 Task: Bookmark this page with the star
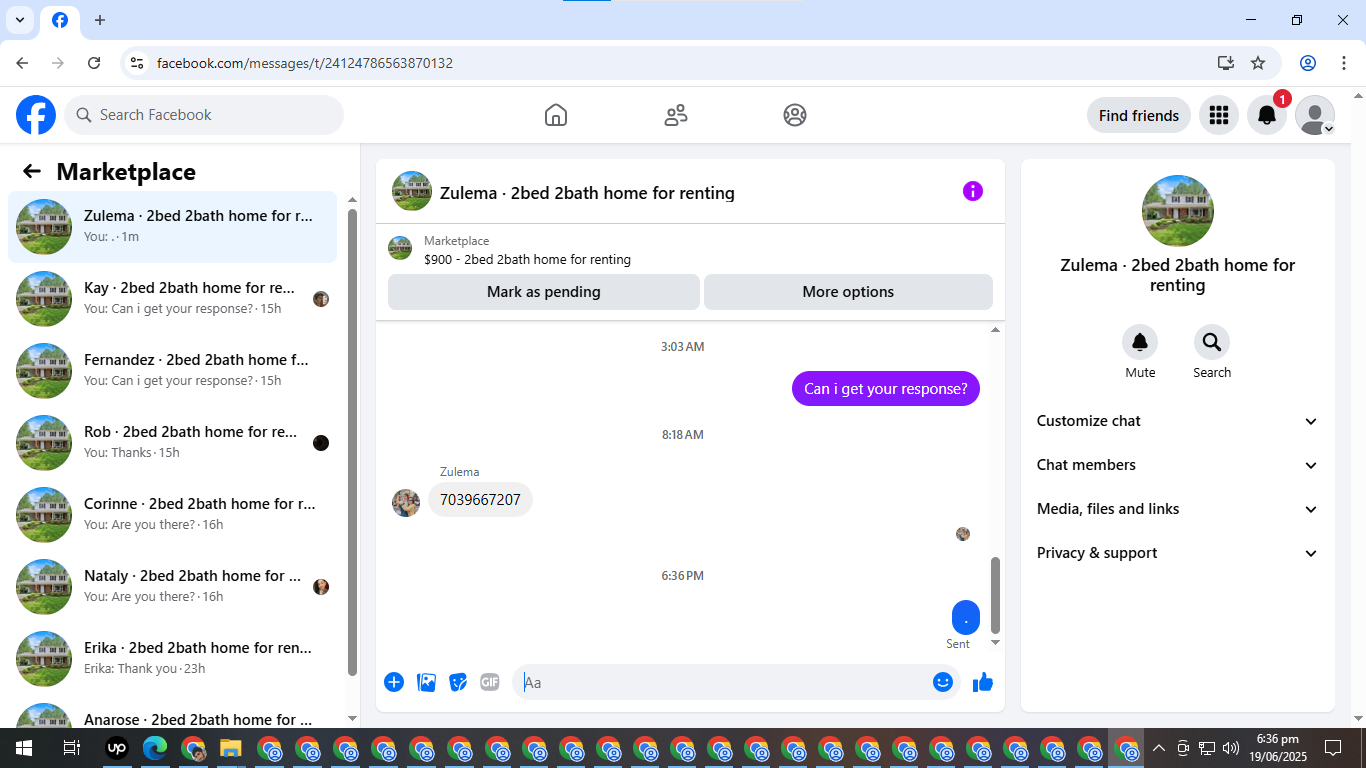1258,63
